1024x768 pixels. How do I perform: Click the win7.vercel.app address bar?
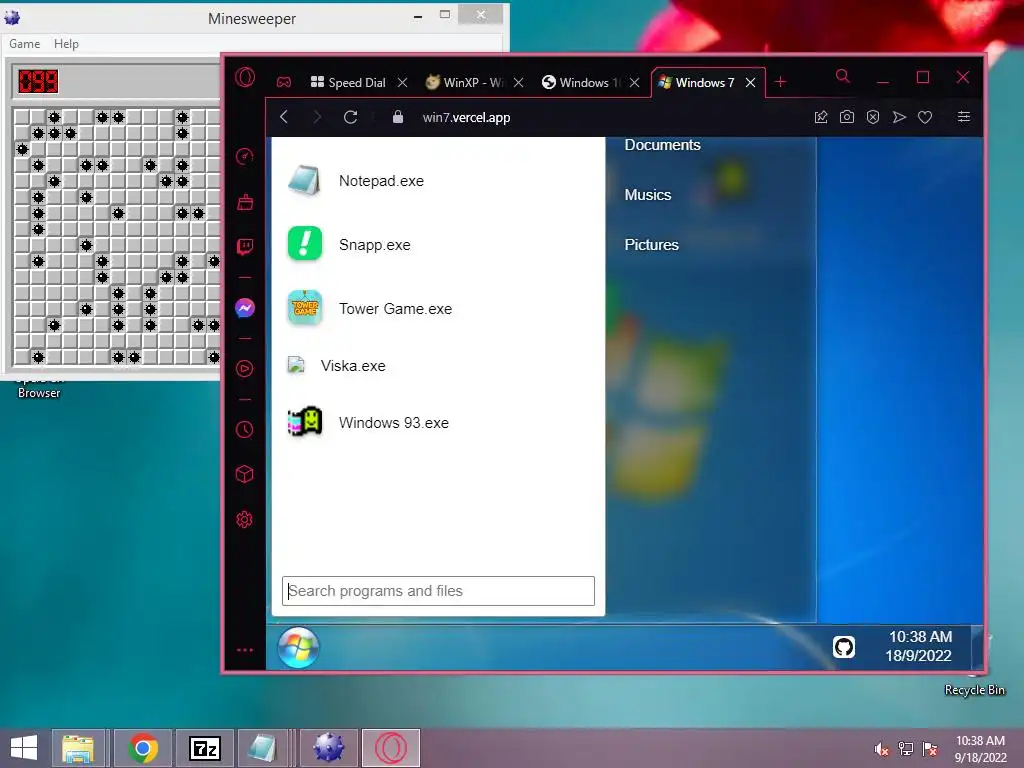point(466,118)
